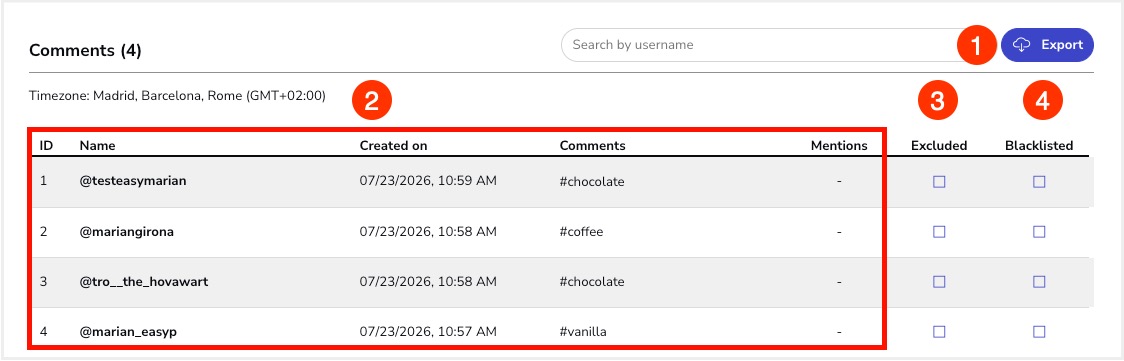This screenshot has height=361, width=1124.
Task: Tick Excluded checkbox for @mariangirona
Action: click(x=939, y=232)
